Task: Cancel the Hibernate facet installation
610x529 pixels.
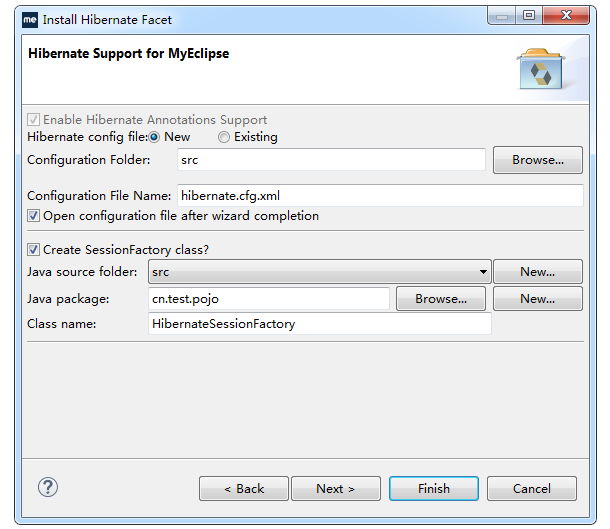Action: pyautogui.click(x=532, y=489)
